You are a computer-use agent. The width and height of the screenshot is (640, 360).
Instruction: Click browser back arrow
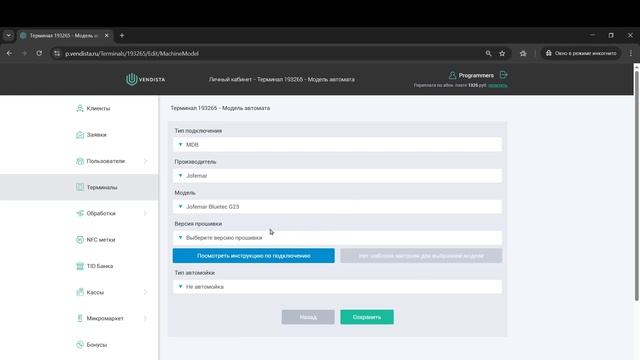[9, 53]
